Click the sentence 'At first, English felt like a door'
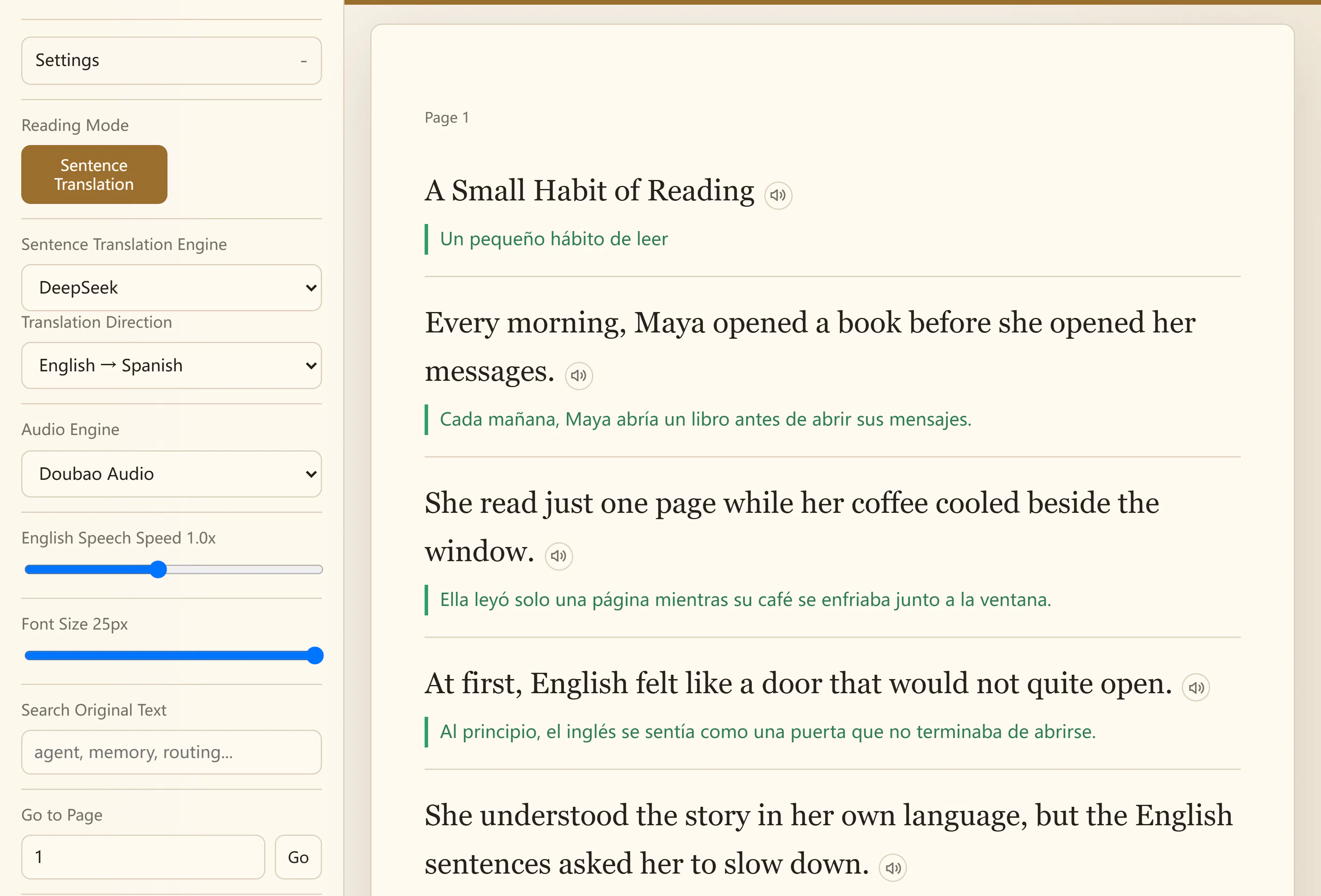The width and height of the screenshot is (1321, 896). (x=798, y=683)
